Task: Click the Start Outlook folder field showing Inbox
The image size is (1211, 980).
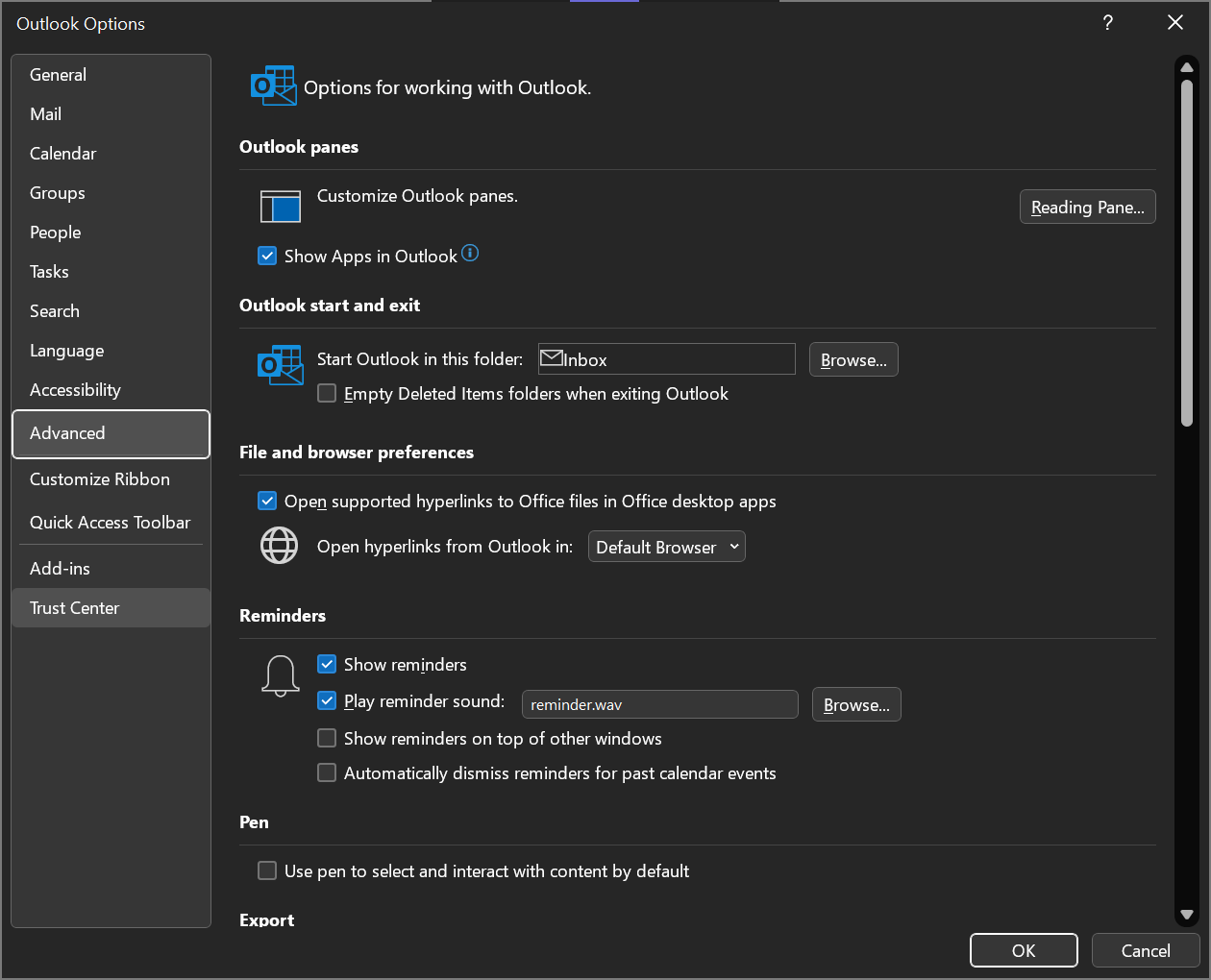Action: click(x=667, y=359)
